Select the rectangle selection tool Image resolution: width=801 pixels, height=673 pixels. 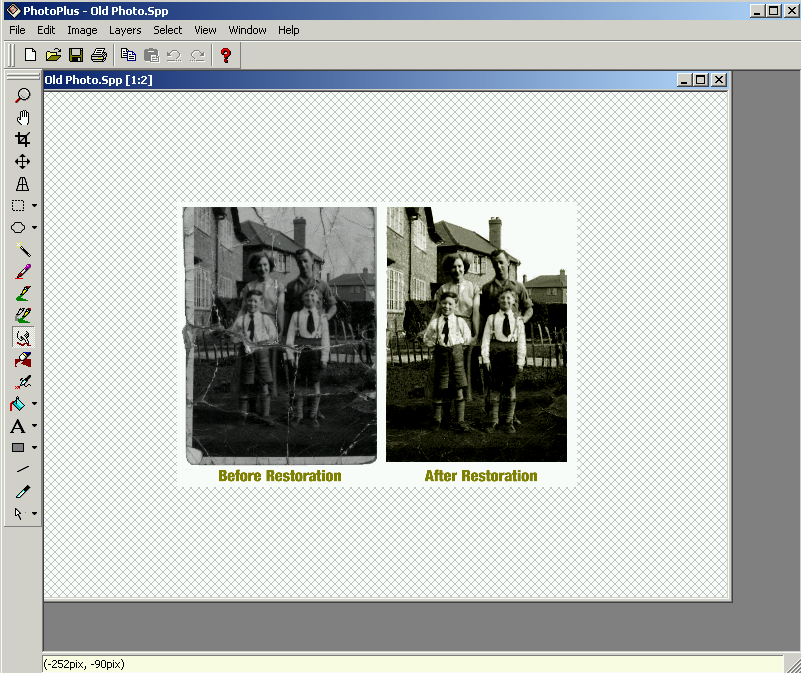18,205
